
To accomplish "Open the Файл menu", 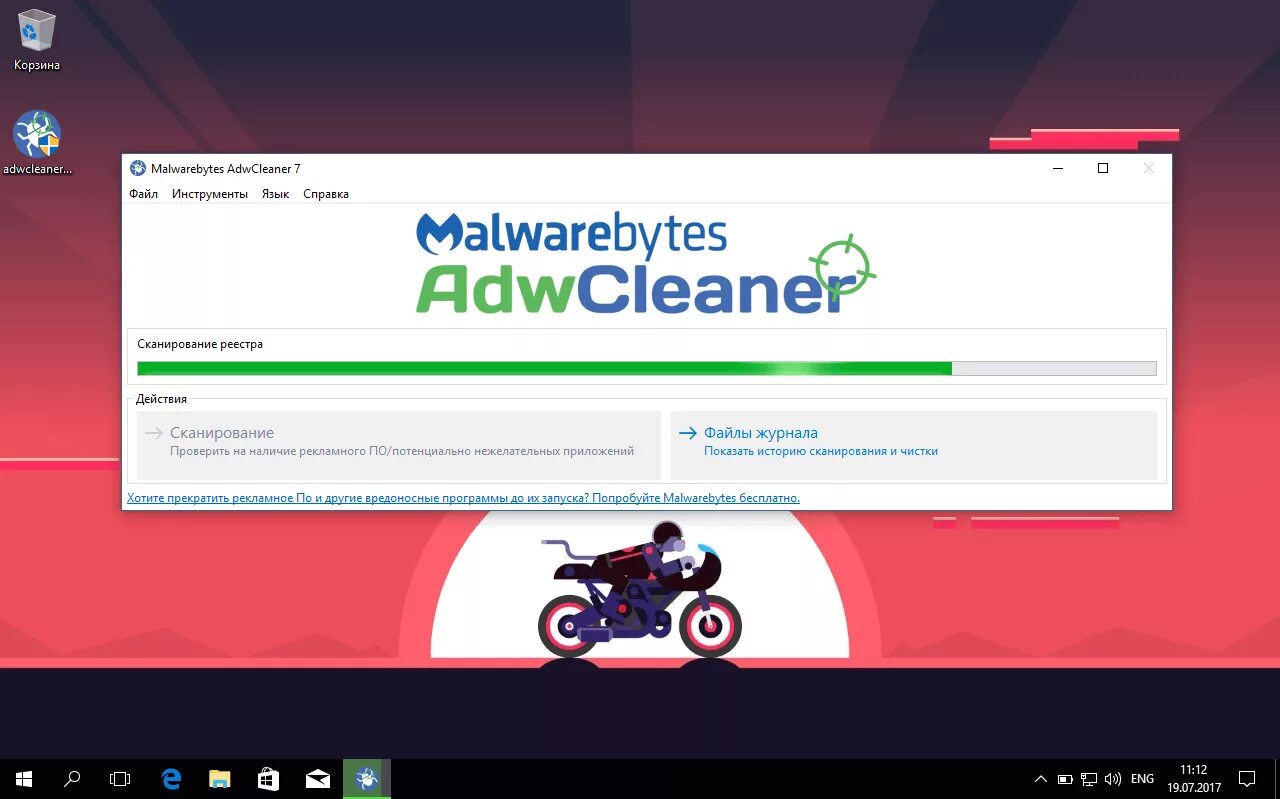I will pyautogui.click(x=144, y=194).
